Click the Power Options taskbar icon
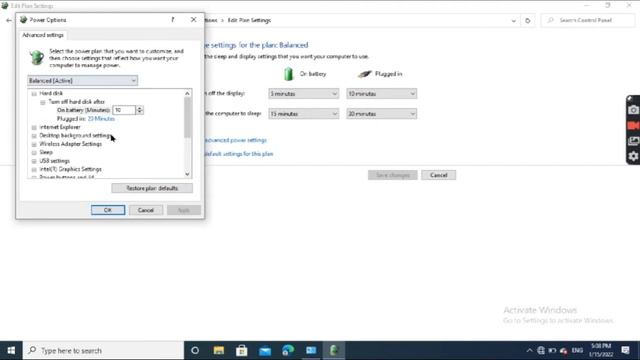 click(x=334, y=351)
